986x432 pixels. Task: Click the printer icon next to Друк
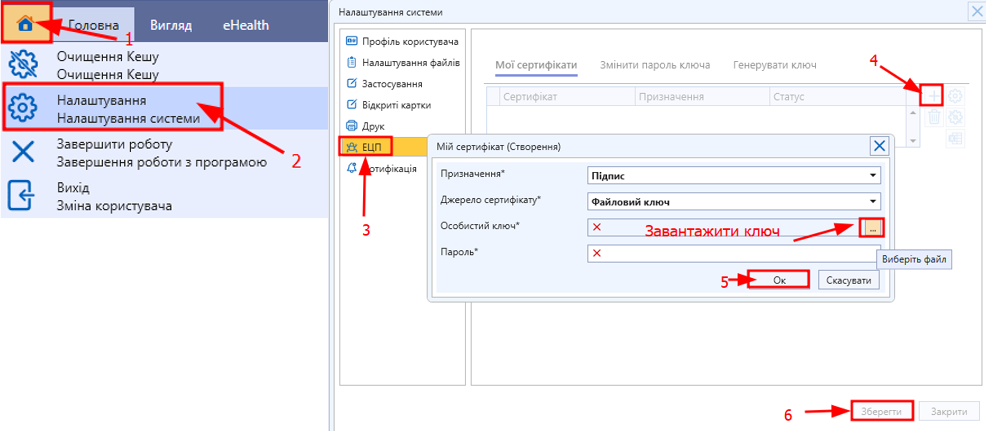click(352, 126)
